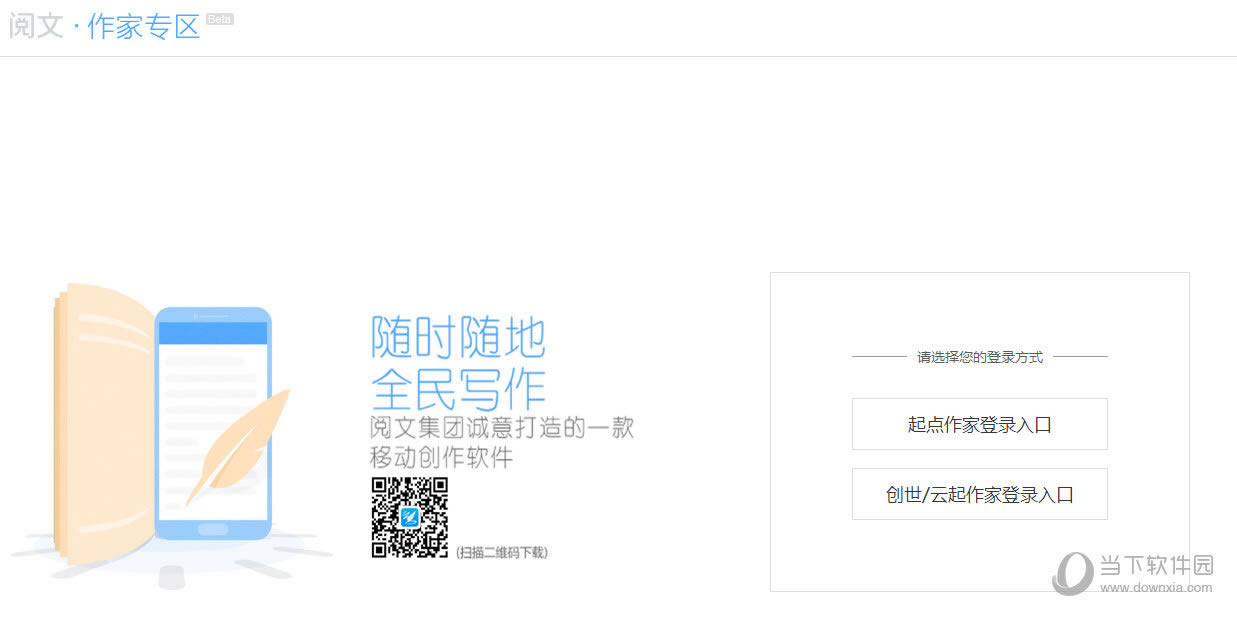Click the Beta badge beside the logo
The width and height of the screenshot is (1237, 617).
coord(219,18)
